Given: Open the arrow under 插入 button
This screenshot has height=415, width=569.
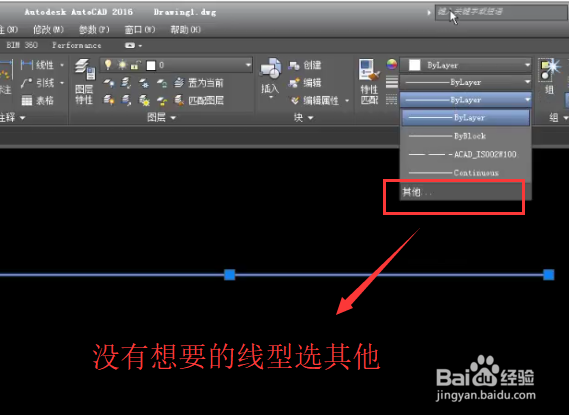Looking at the screenshot, I should click(270, 97).
